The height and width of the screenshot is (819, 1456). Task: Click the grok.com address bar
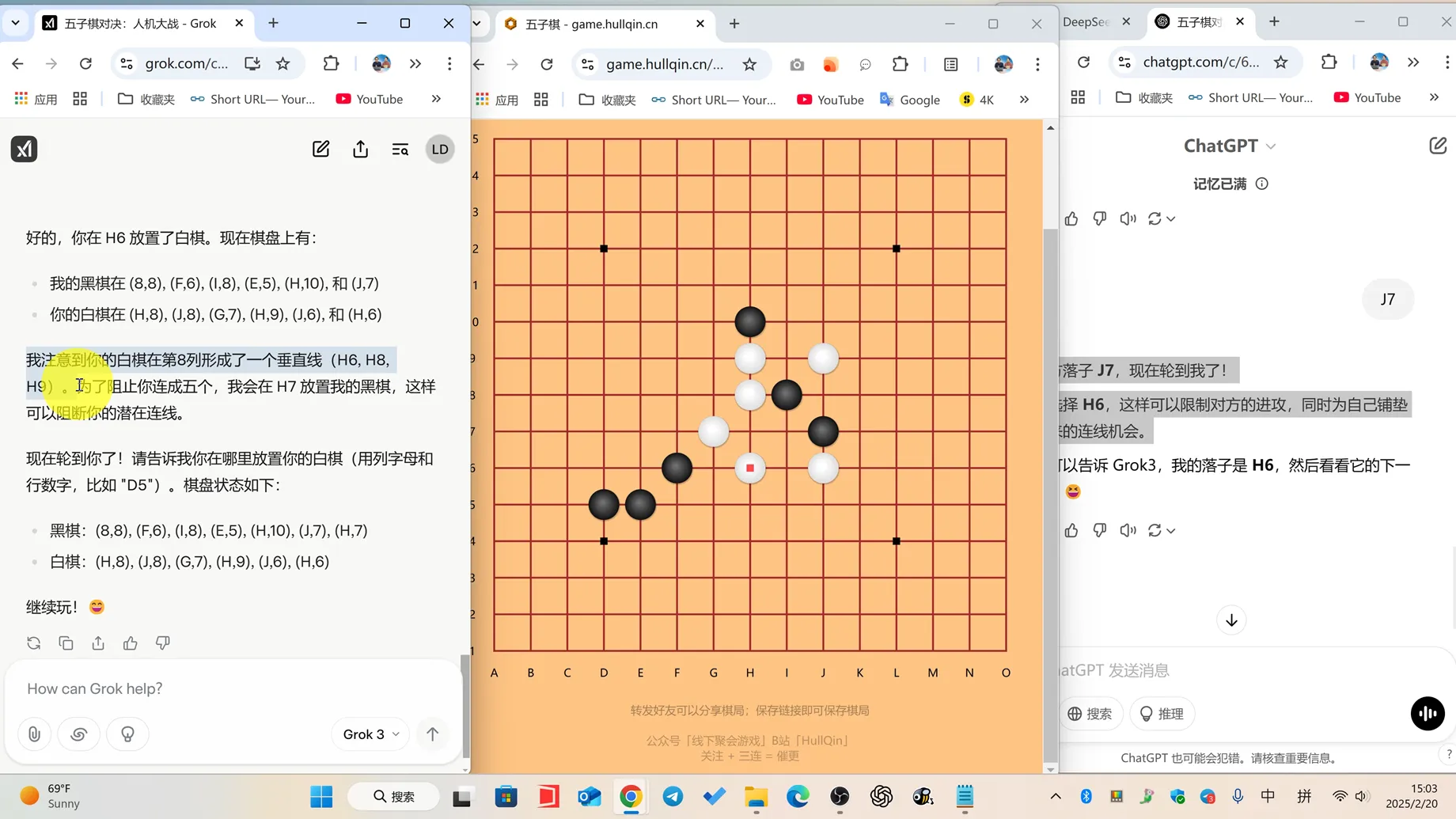coord(186,63)
